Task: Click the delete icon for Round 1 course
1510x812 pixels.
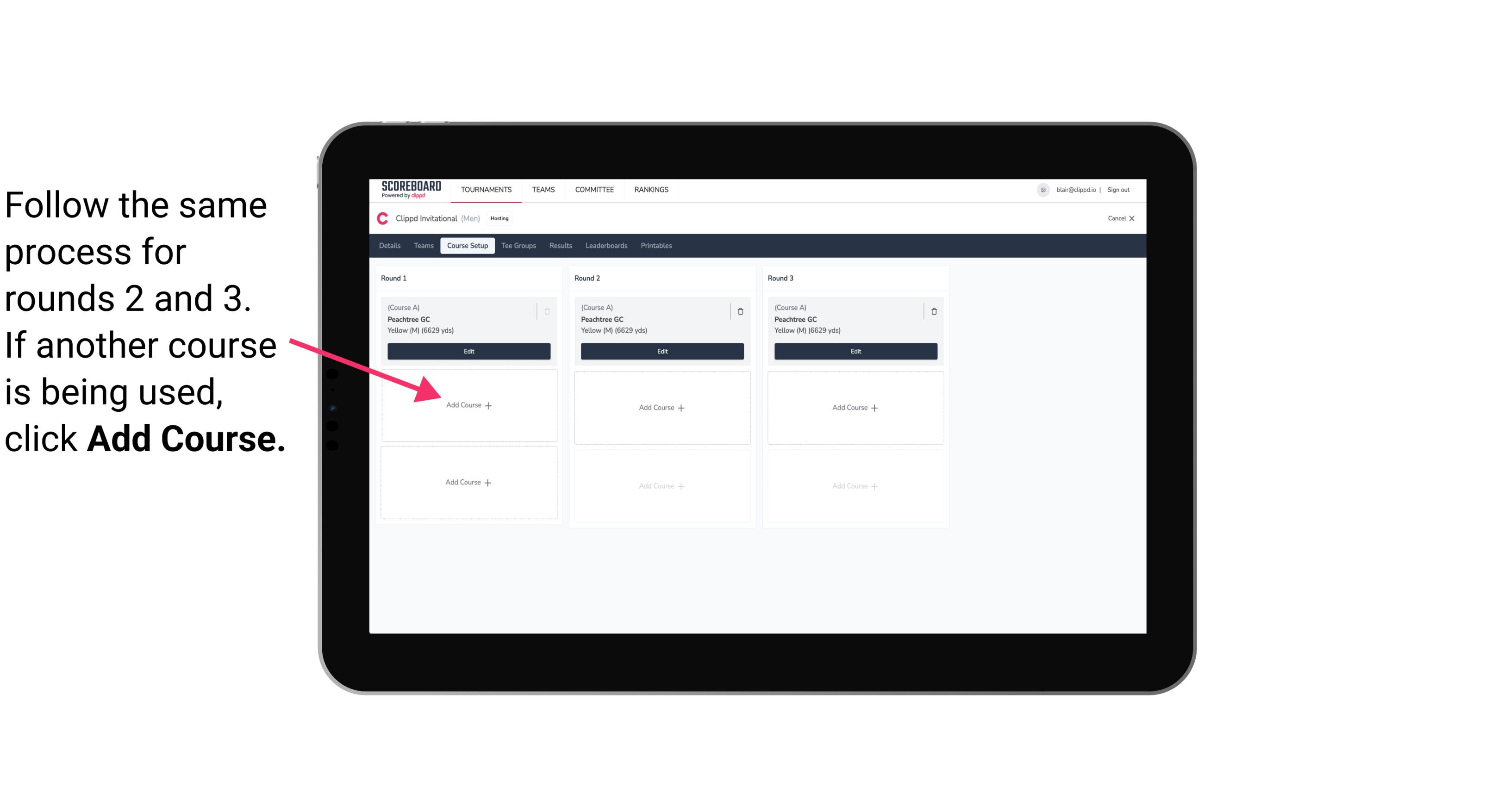Action: (x=550, y=312)
